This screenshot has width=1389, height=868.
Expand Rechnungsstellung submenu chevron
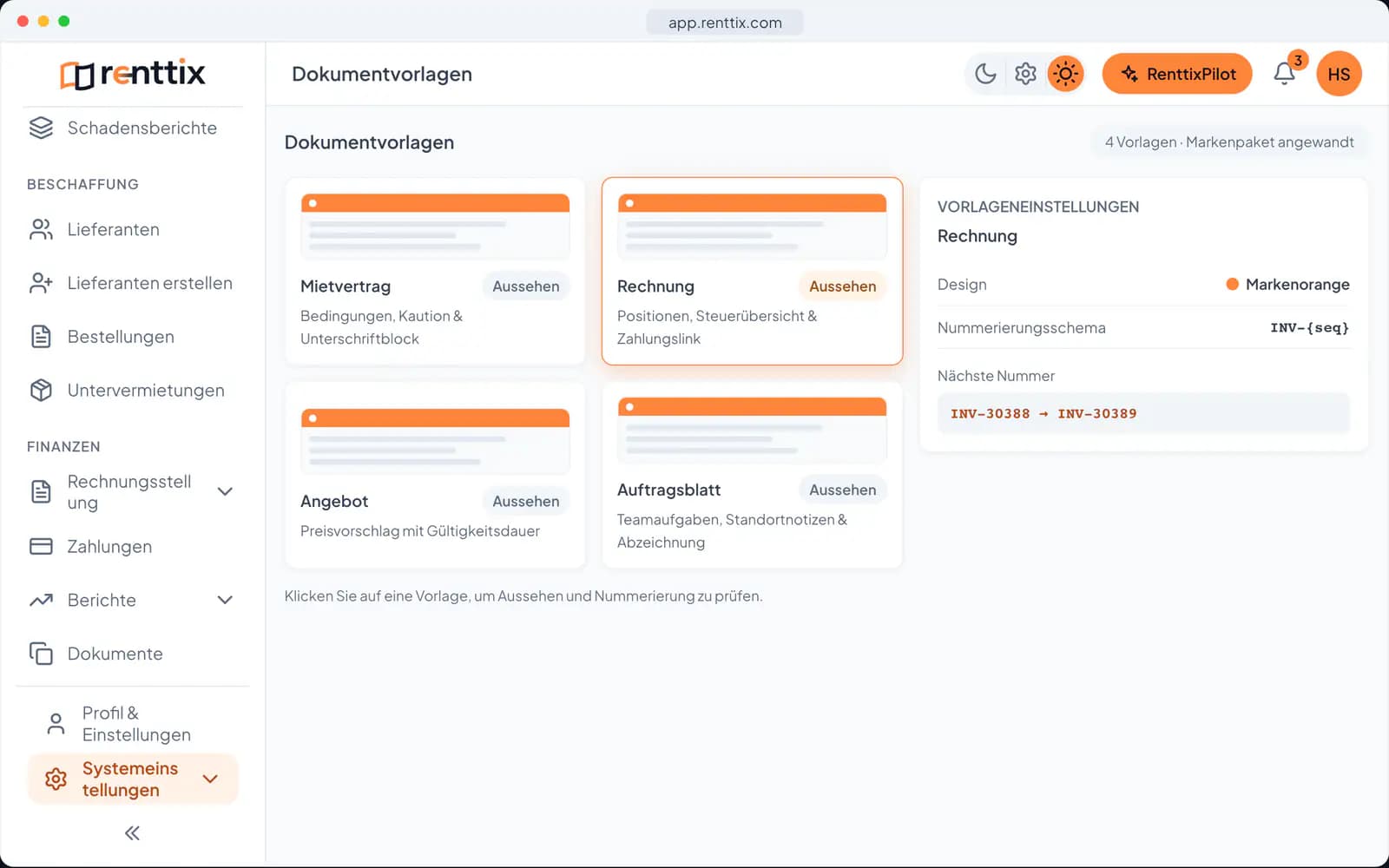click(x=225, y=491)
